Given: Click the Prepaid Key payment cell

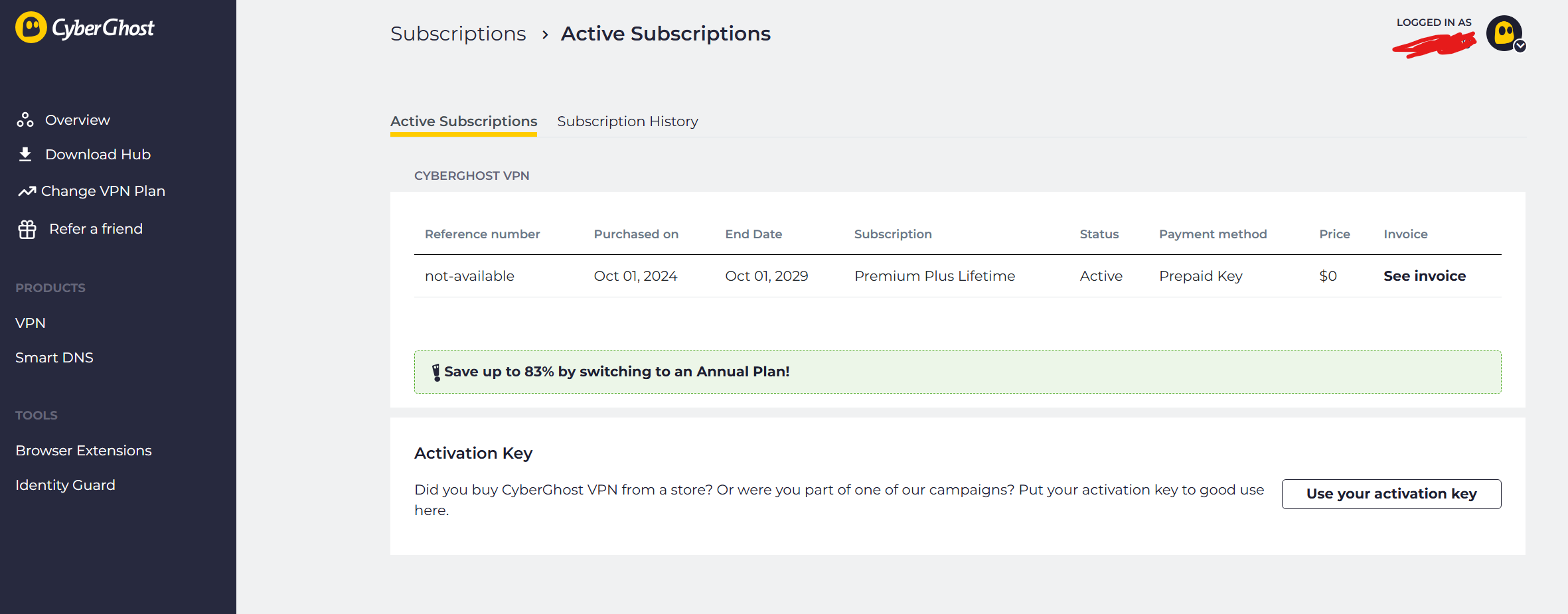Looking at the screenshot, I should point(1201,276).
